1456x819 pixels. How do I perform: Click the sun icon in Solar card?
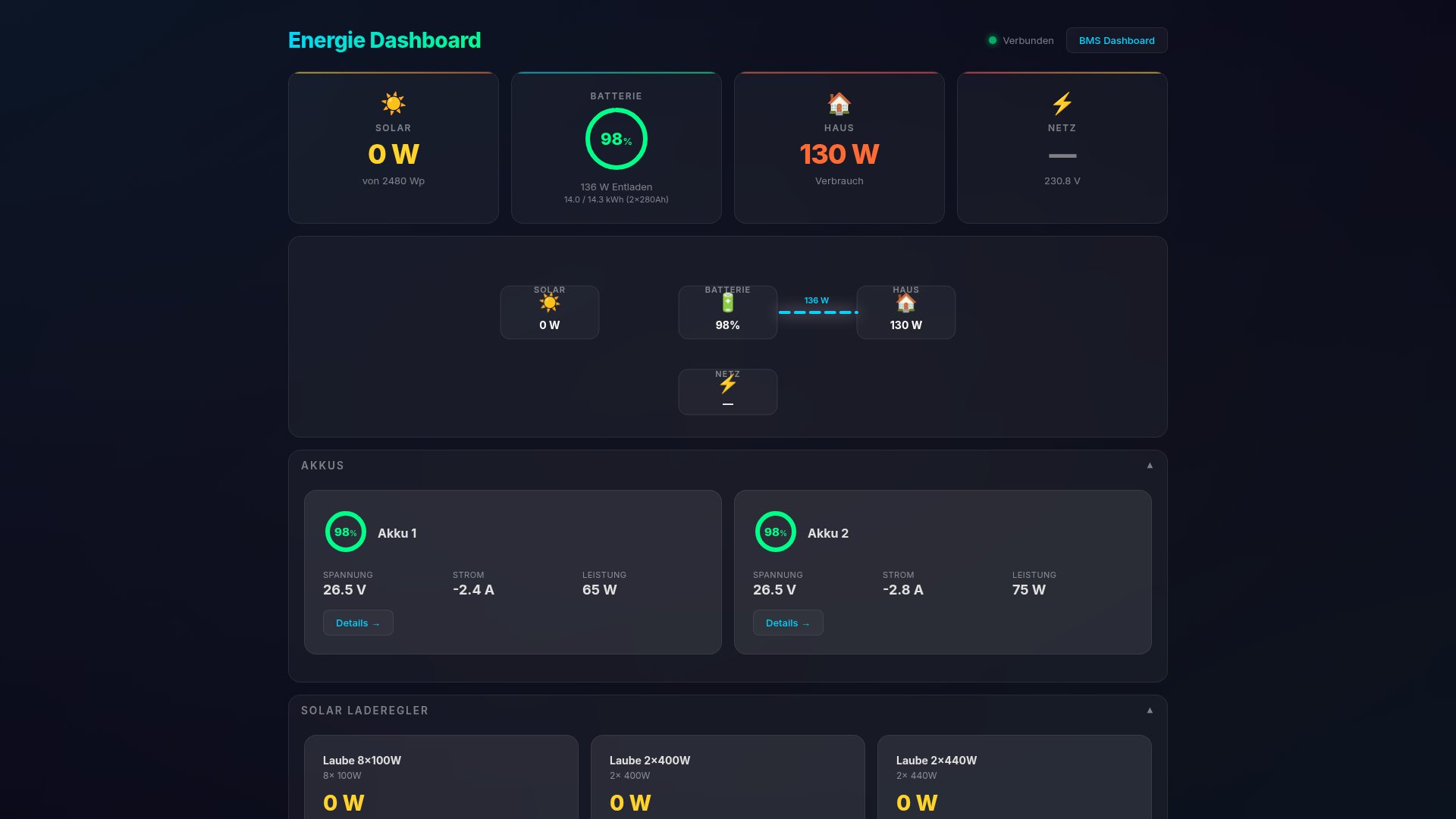(x=393, y=103)
